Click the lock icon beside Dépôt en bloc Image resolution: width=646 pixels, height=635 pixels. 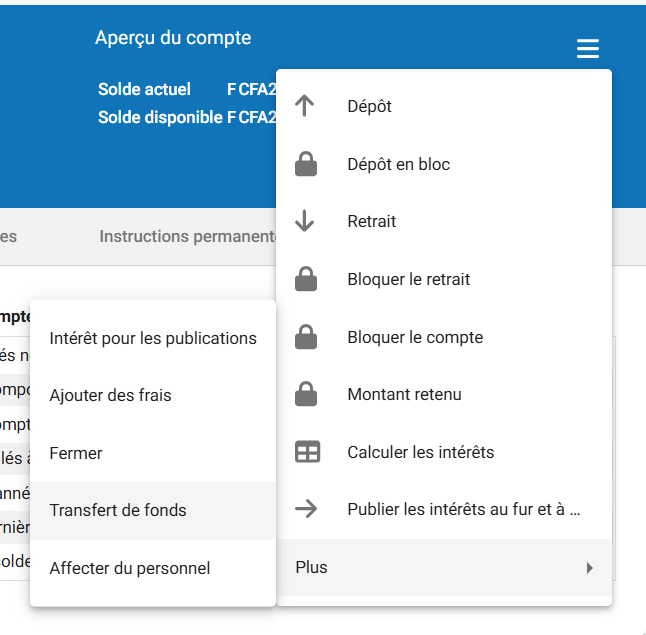tap(306, 164)
